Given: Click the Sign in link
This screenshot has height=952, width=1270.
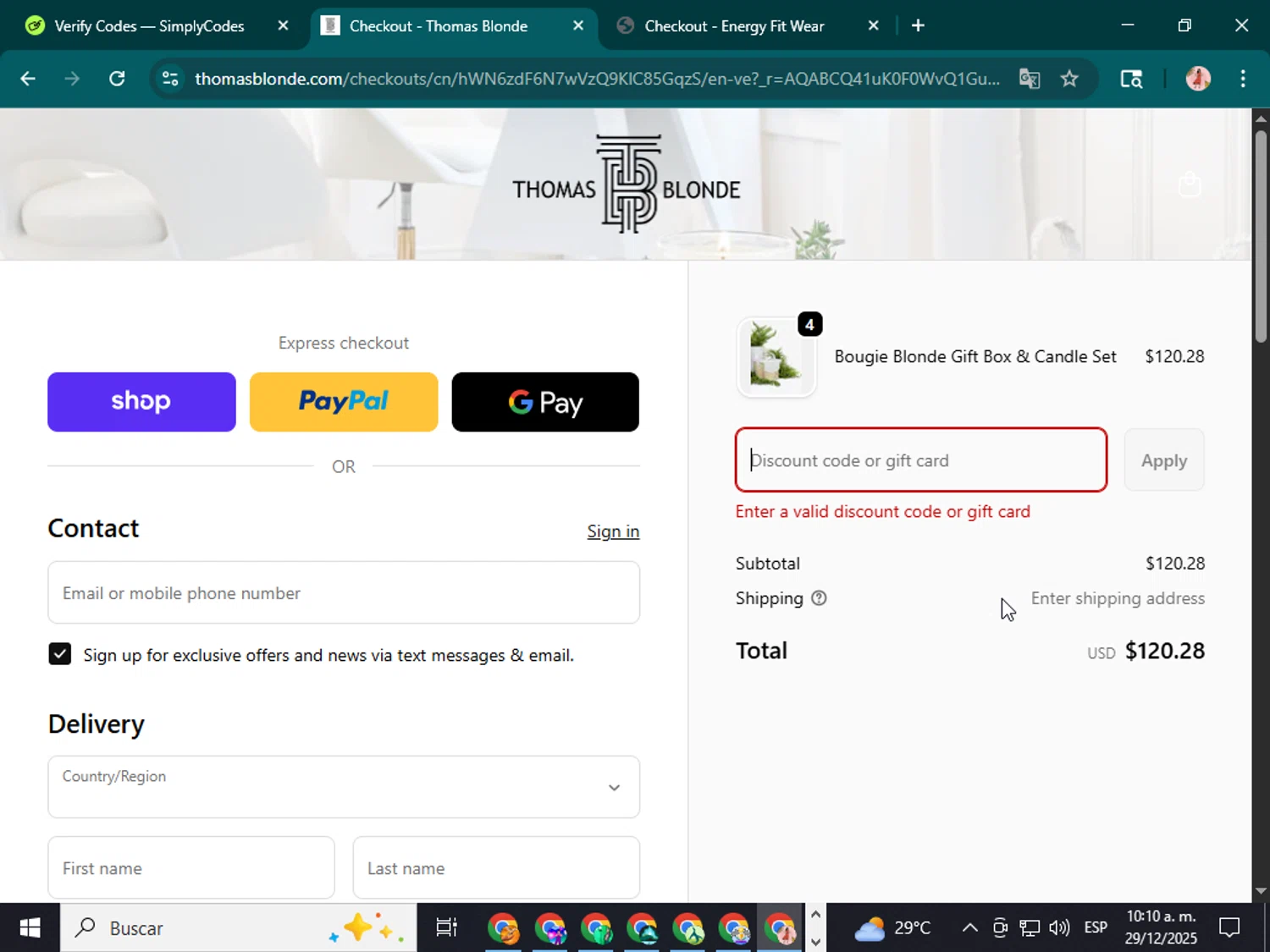Looking at the screenshot, I should pyautogui.click(x=613, y=531).
